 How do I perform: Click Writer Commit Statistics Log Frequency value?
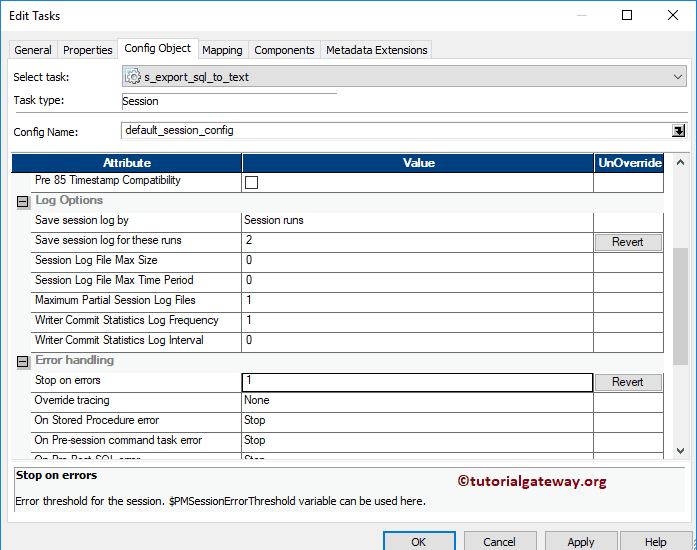[x=417, y=322]
